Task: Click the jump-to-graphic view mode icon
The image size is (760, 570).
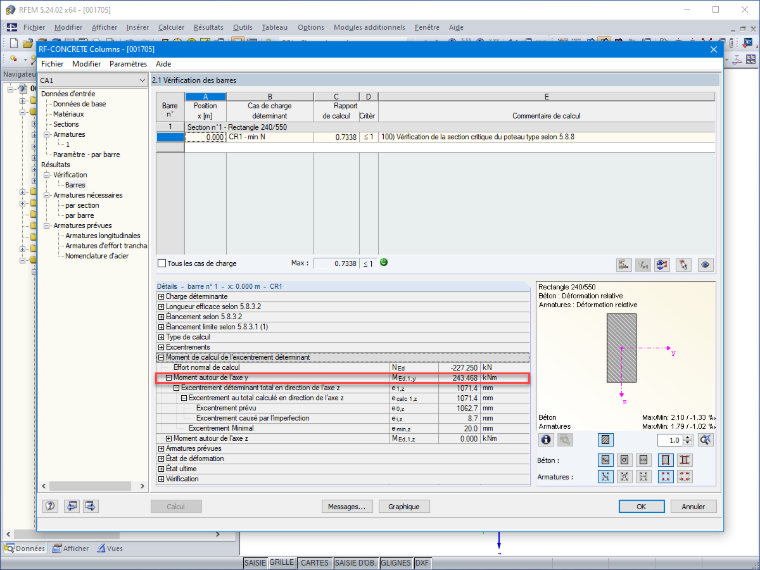Action: pos(662,265)
